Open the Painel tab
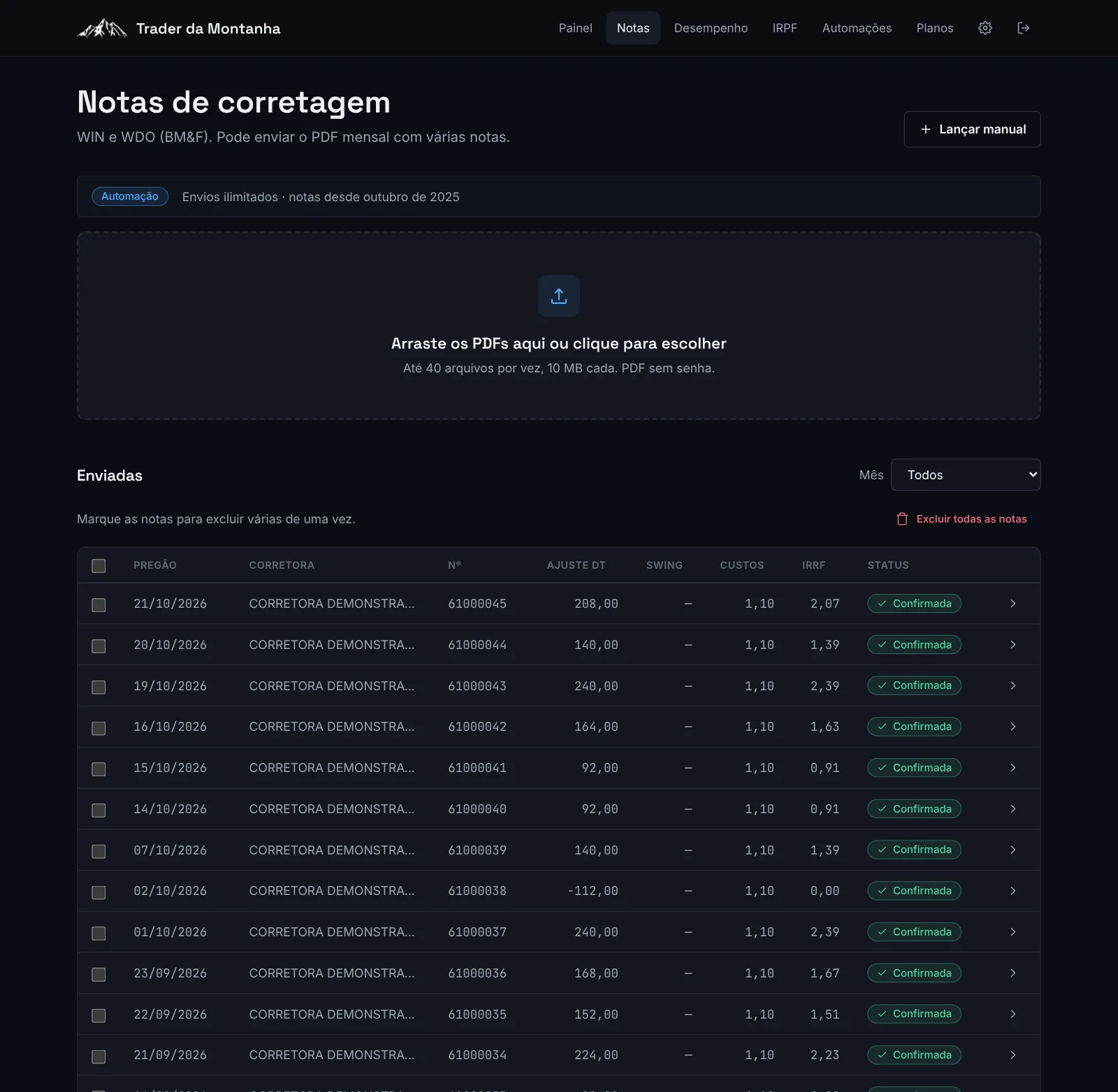This screenshot has width=1118, height=1092. click(575, 28)
